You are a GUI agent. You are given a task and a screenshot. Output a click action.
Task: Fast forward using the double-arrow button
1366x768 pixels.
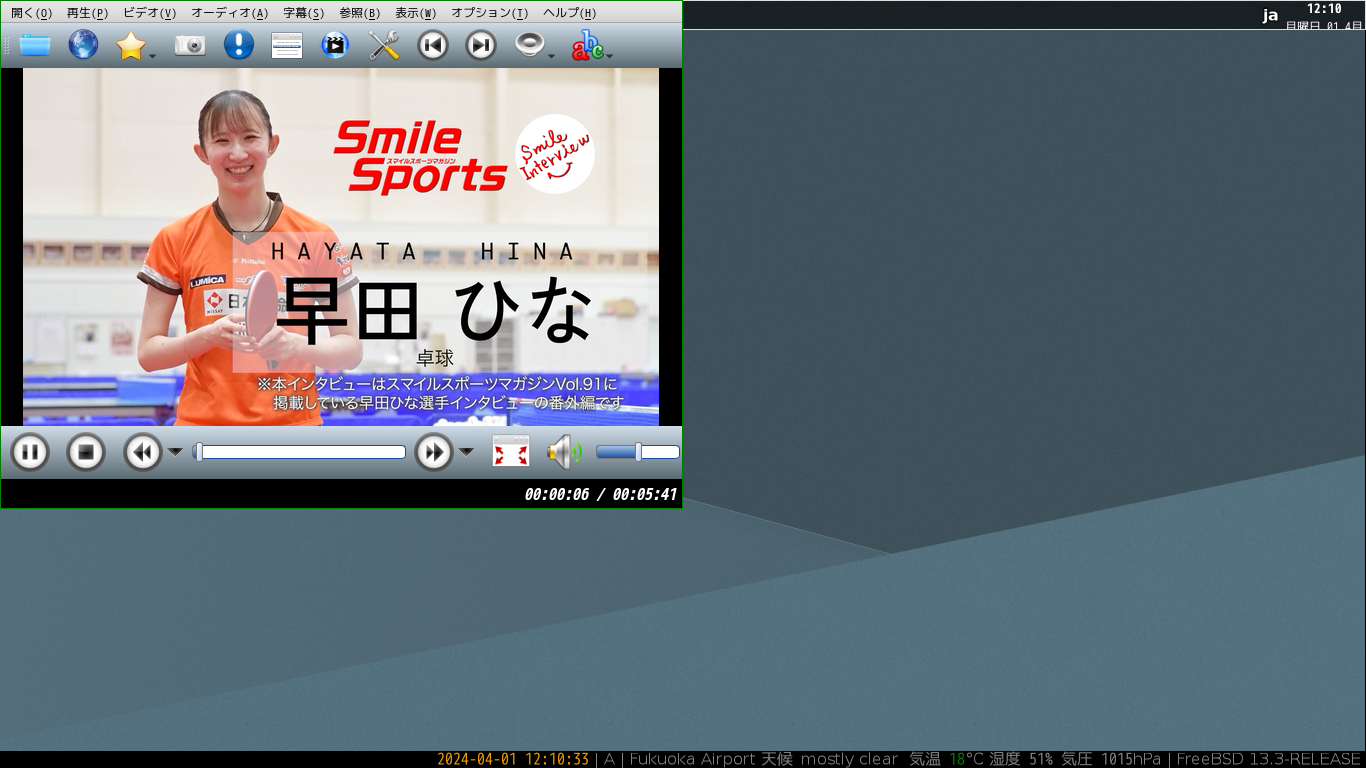tap(434, 453)
